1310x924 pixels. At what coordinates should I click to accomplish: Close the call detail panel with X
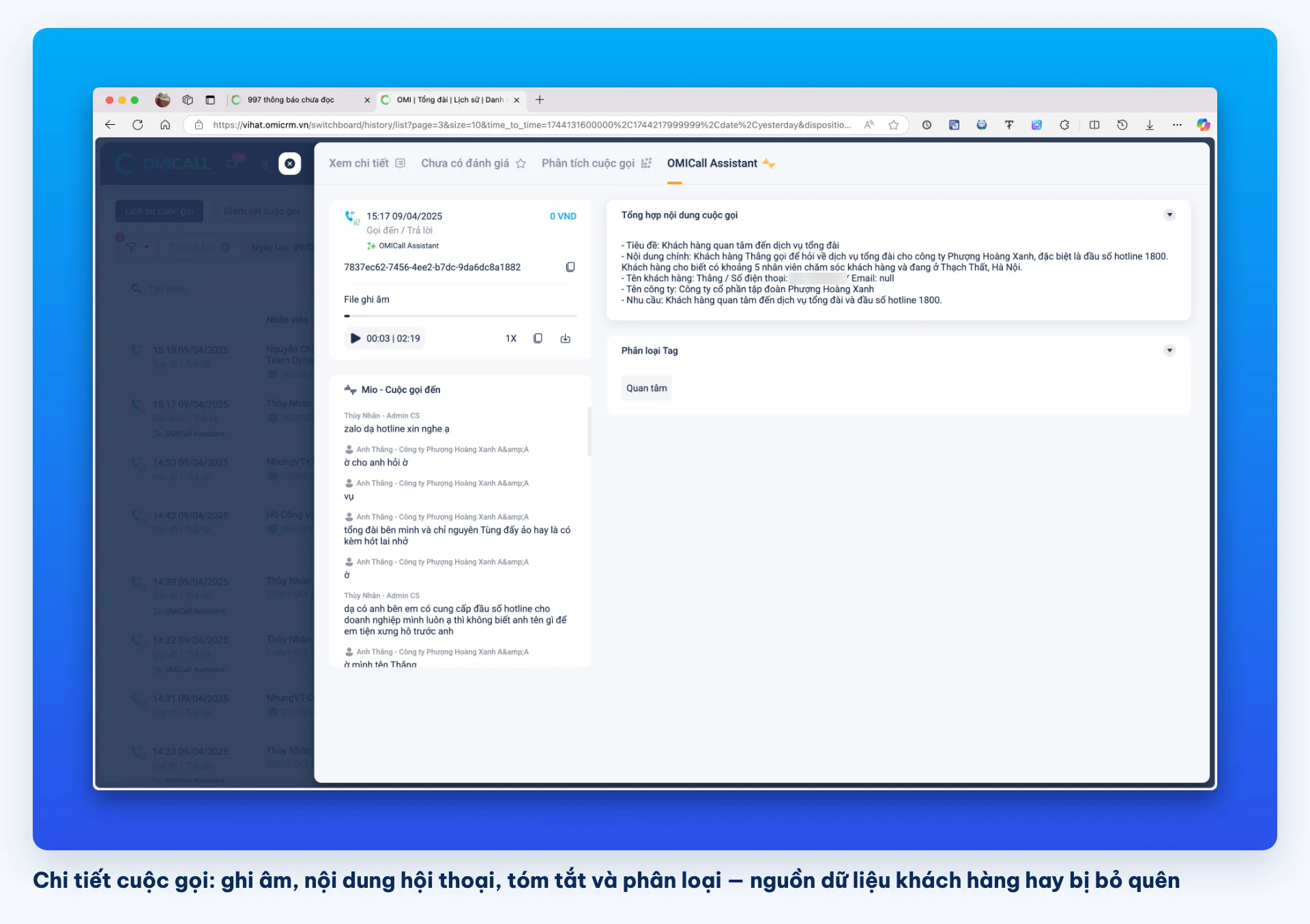[x=290, y=164]
